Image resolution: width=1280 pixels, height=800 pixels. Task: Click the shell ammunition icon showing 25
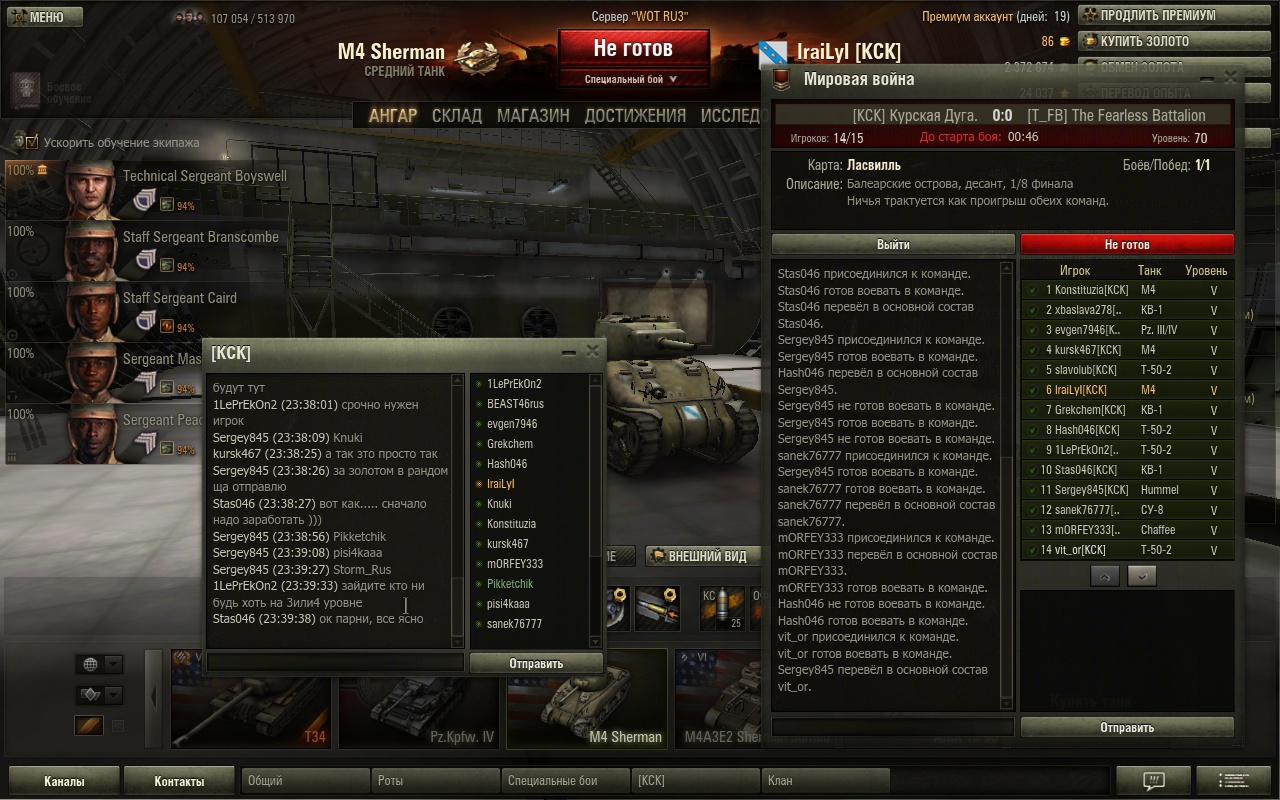(722, 608)
